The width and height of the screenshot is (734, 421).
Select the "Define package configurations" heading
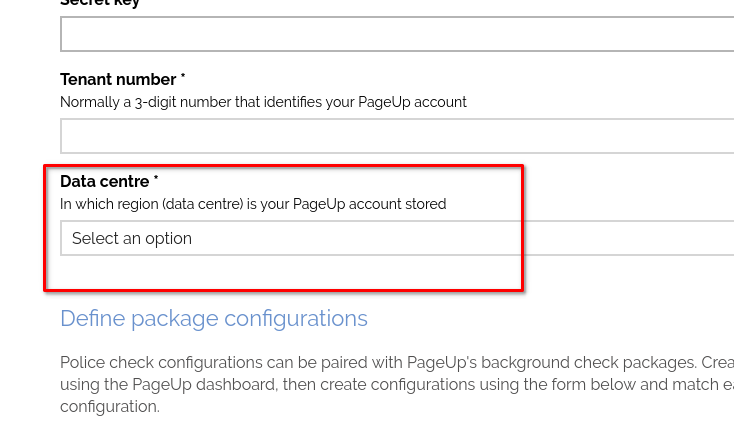point(214,318)
